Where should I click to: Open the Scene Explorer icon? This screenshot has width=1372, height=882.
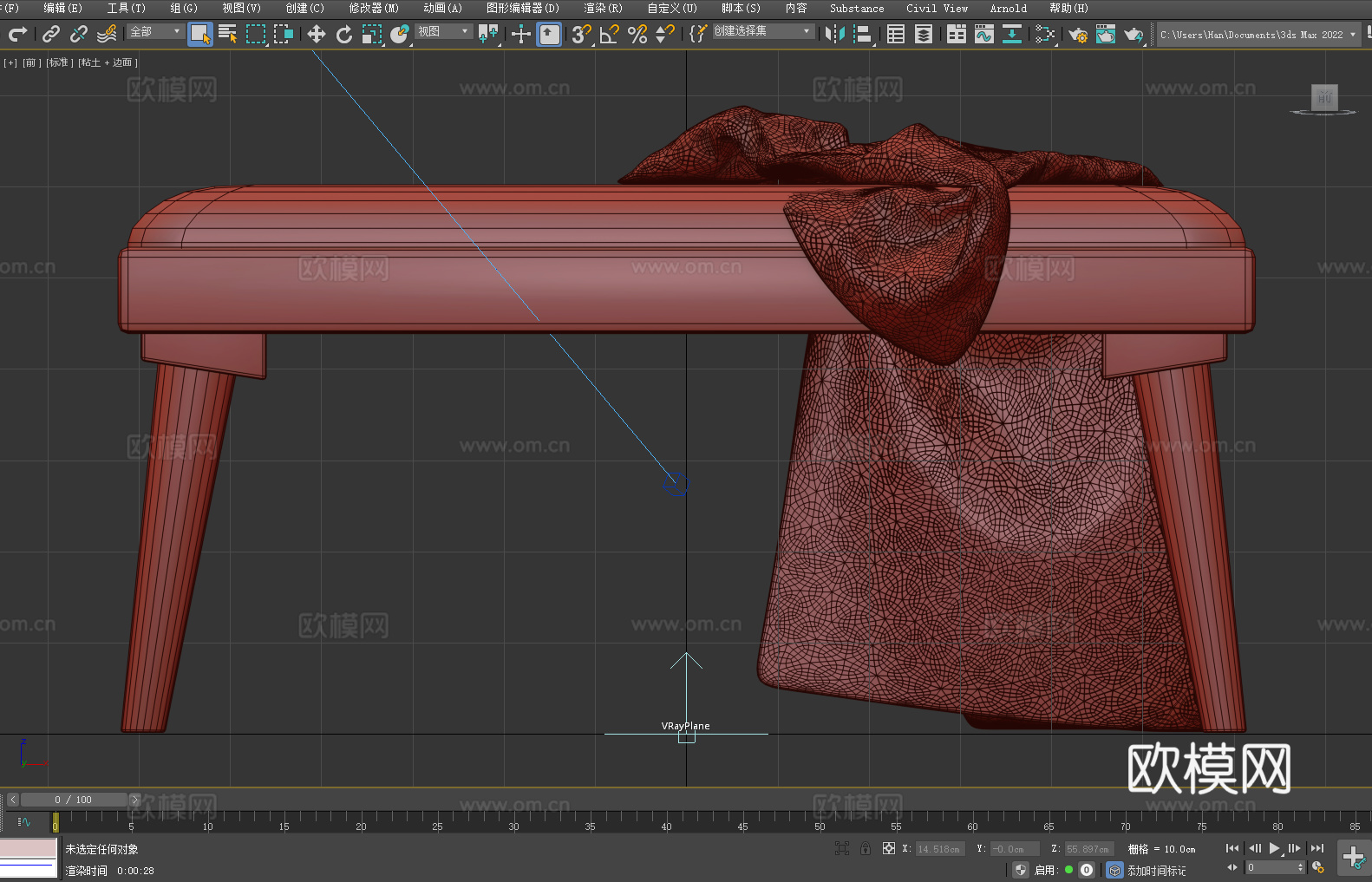pyautogui.click(x=896, y=34)
